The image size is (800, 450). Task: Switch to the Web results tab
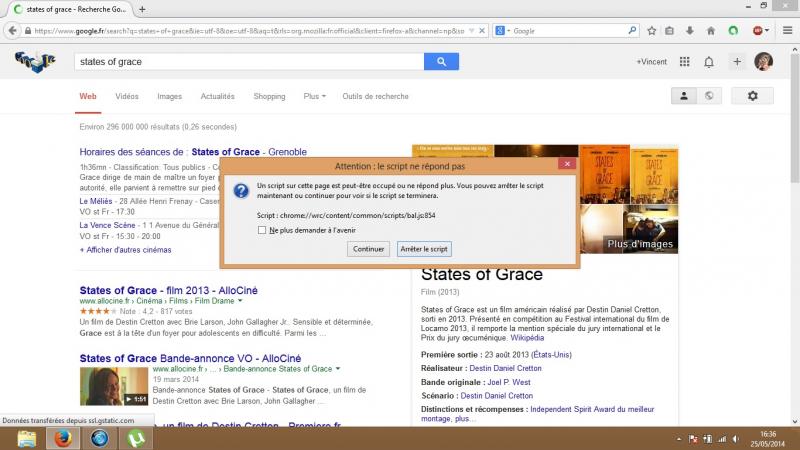click(x=88, y=96)
